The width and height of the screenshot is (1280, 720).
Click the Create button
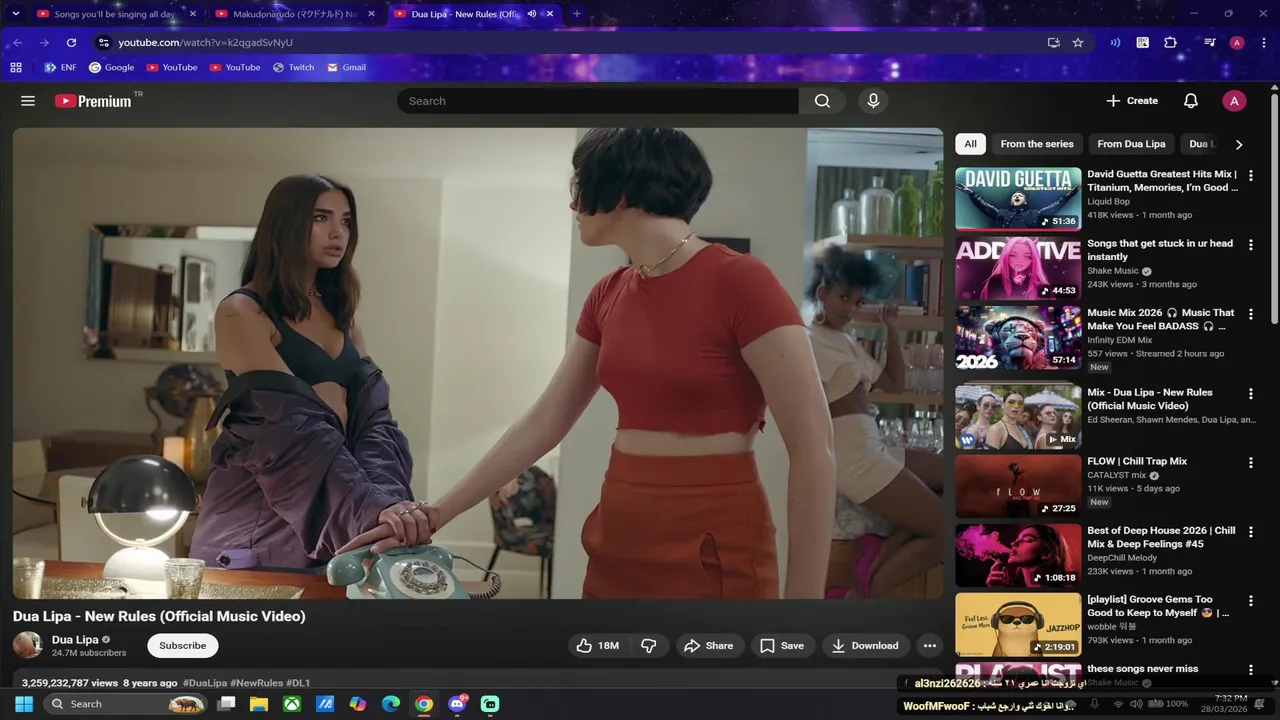click(x=1132, y=101)
